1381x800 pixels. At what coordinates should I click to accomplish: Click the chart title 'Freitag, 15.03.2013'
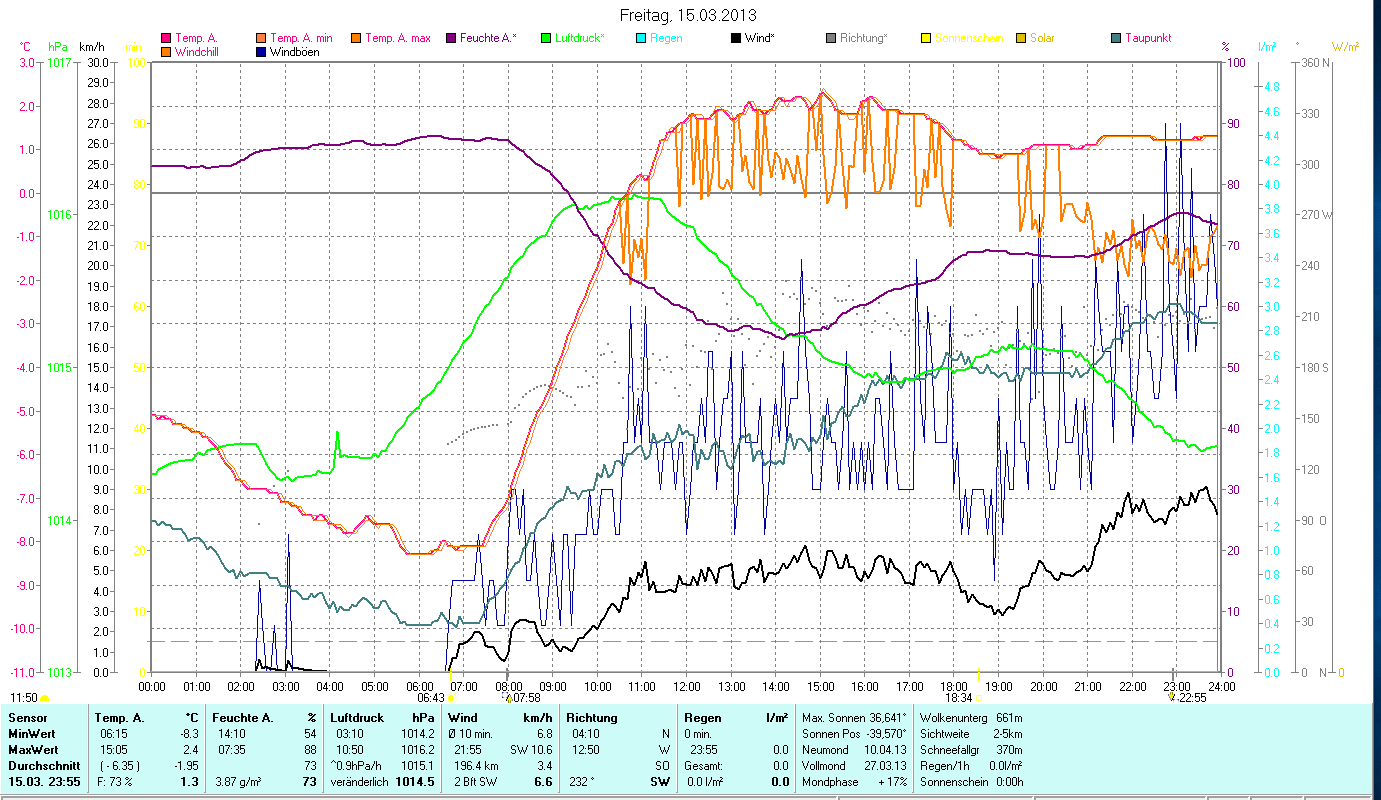[688, 15]
